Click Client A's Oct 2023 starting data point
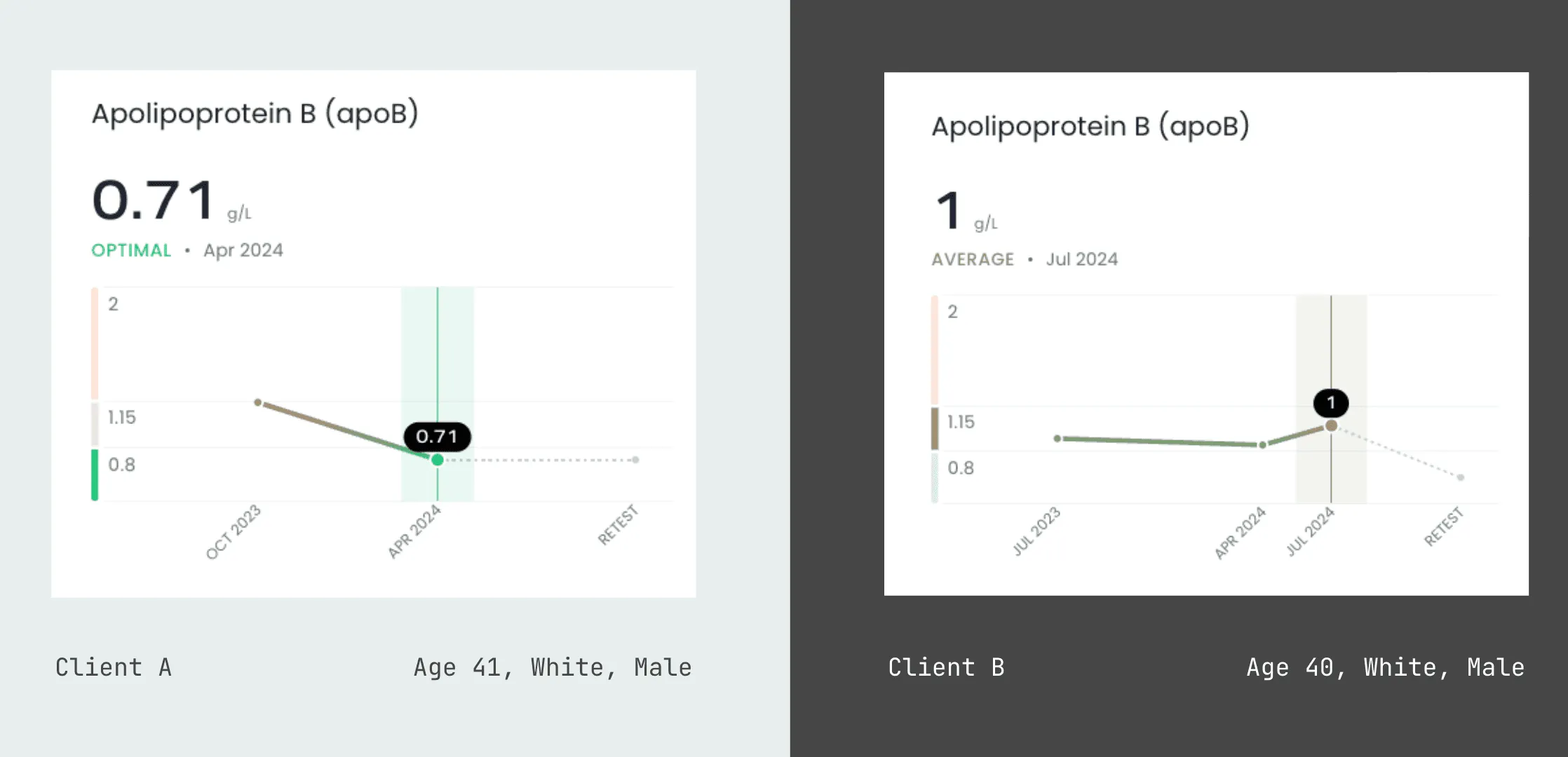 point(258,402)
